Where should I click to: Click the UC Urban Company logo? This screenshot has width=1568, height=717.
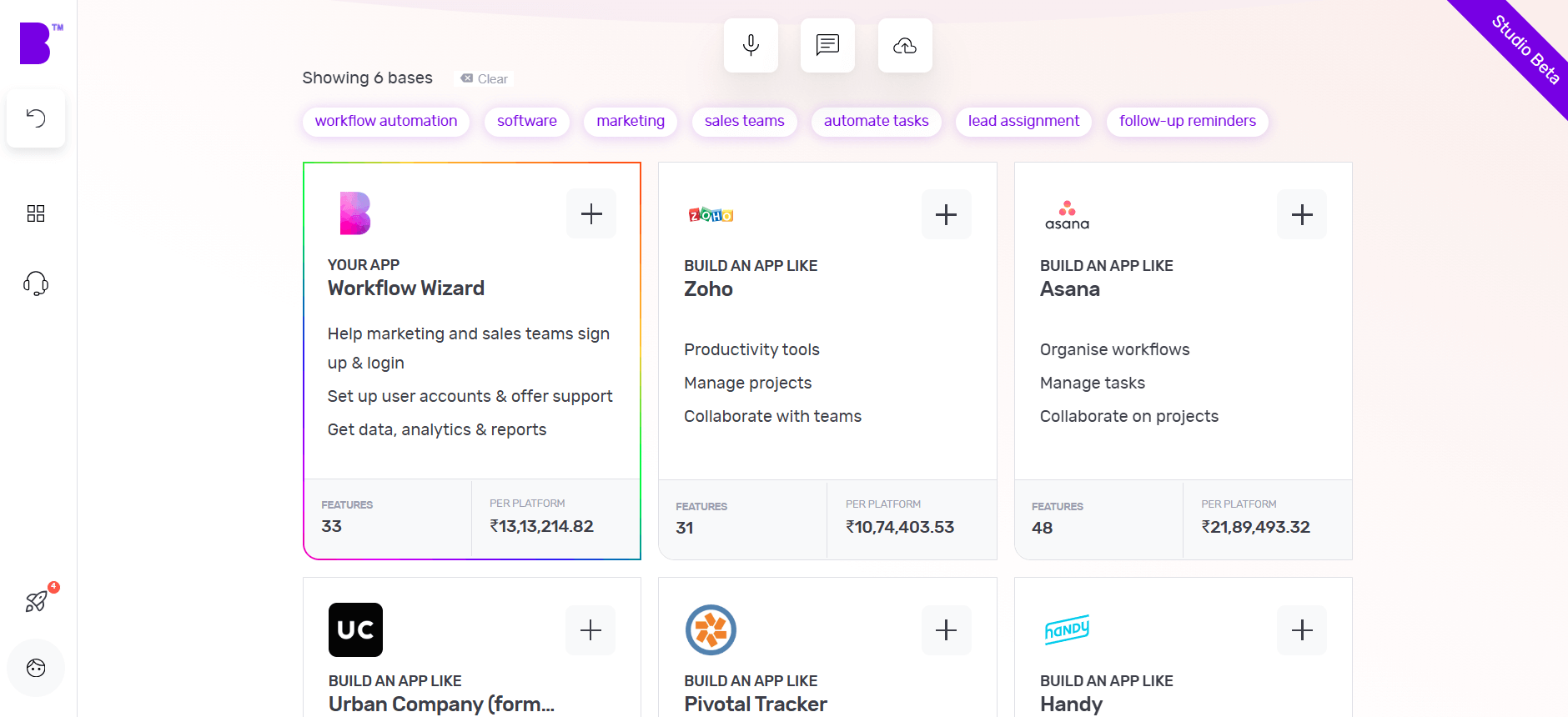coord(355,629)
